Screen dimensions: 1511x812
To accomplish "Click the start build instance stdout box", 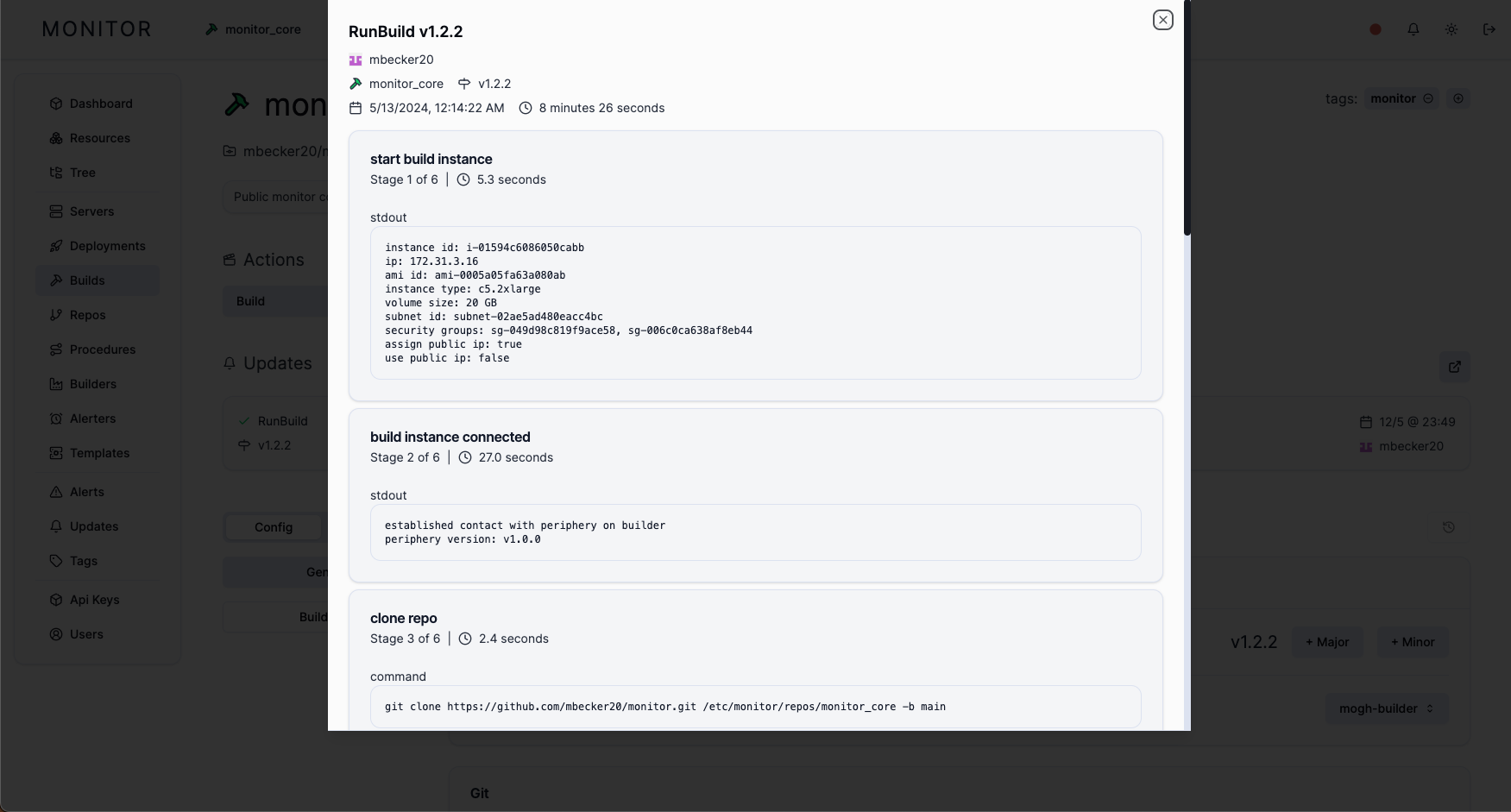I will coord(755,303).
